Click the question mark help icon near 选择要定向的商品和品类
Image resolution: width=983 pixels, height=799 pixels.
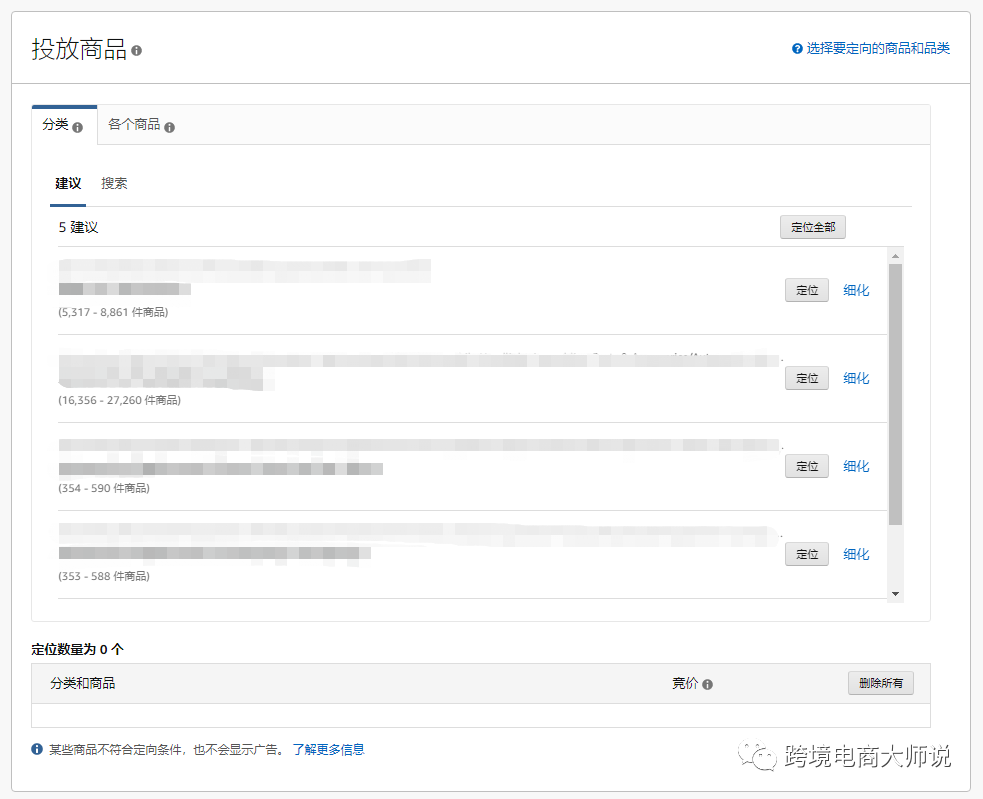pos(796,47)
